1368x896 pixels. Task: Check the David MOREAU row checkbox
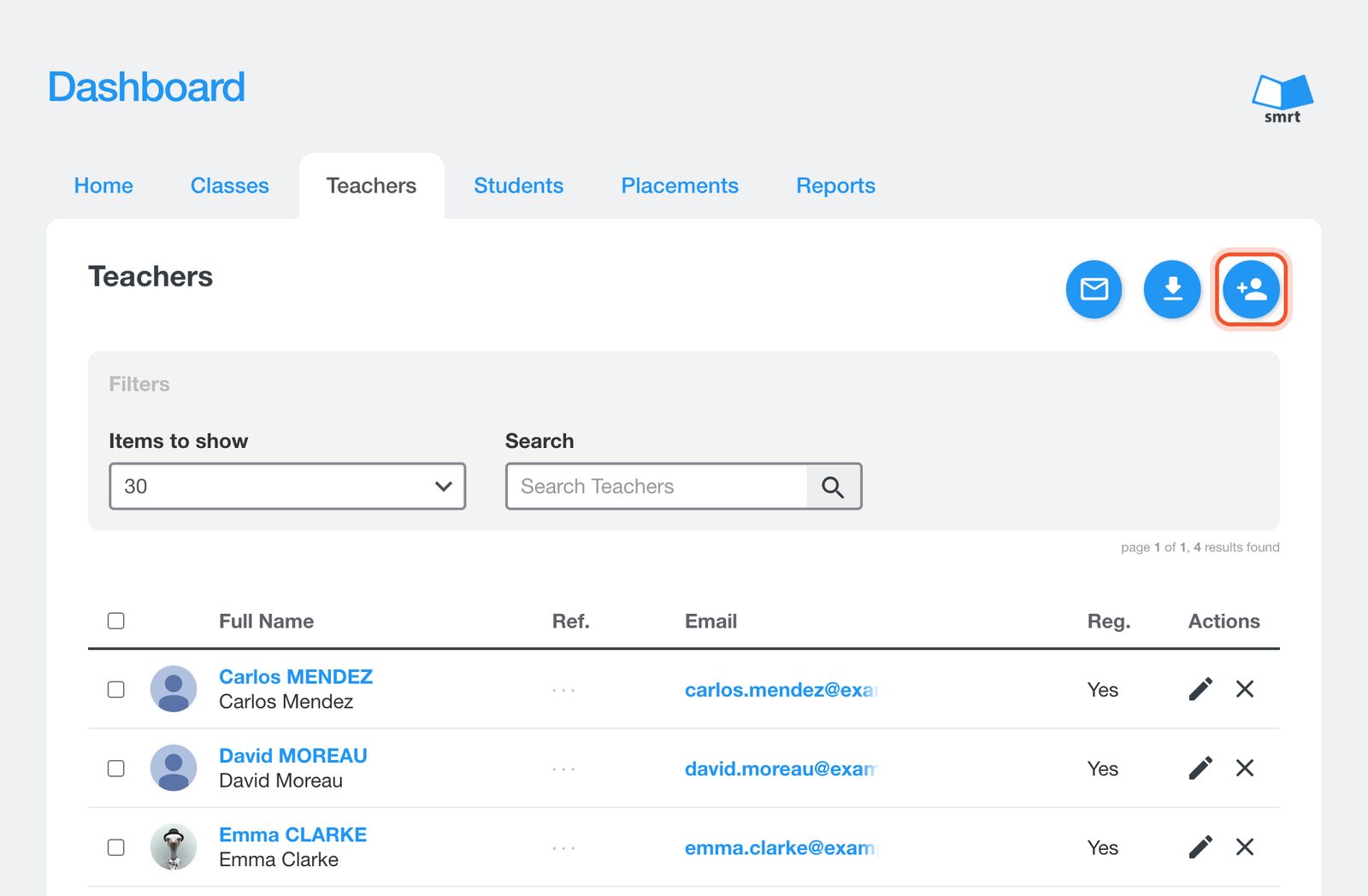tap(116, 768)
